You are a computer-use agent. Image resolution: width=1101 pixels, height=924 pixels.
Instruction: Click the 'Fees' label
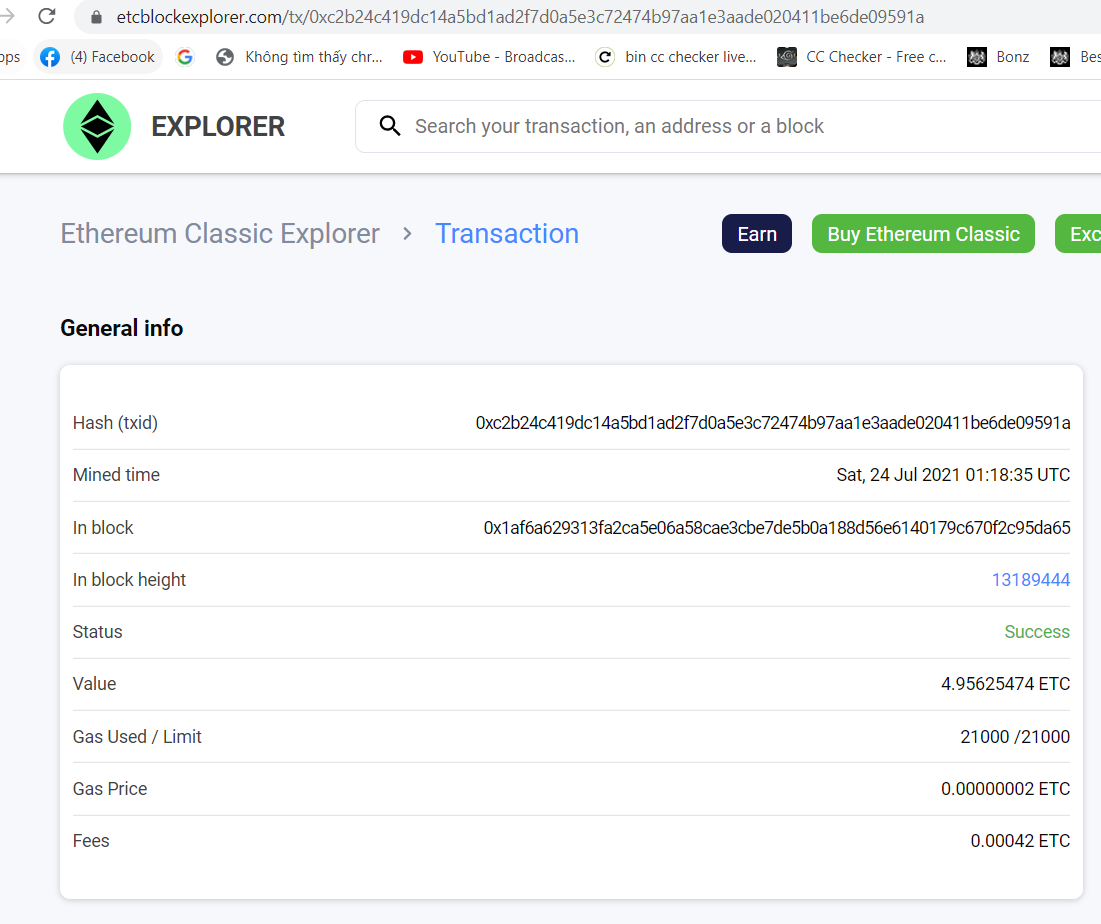[91, 840]
